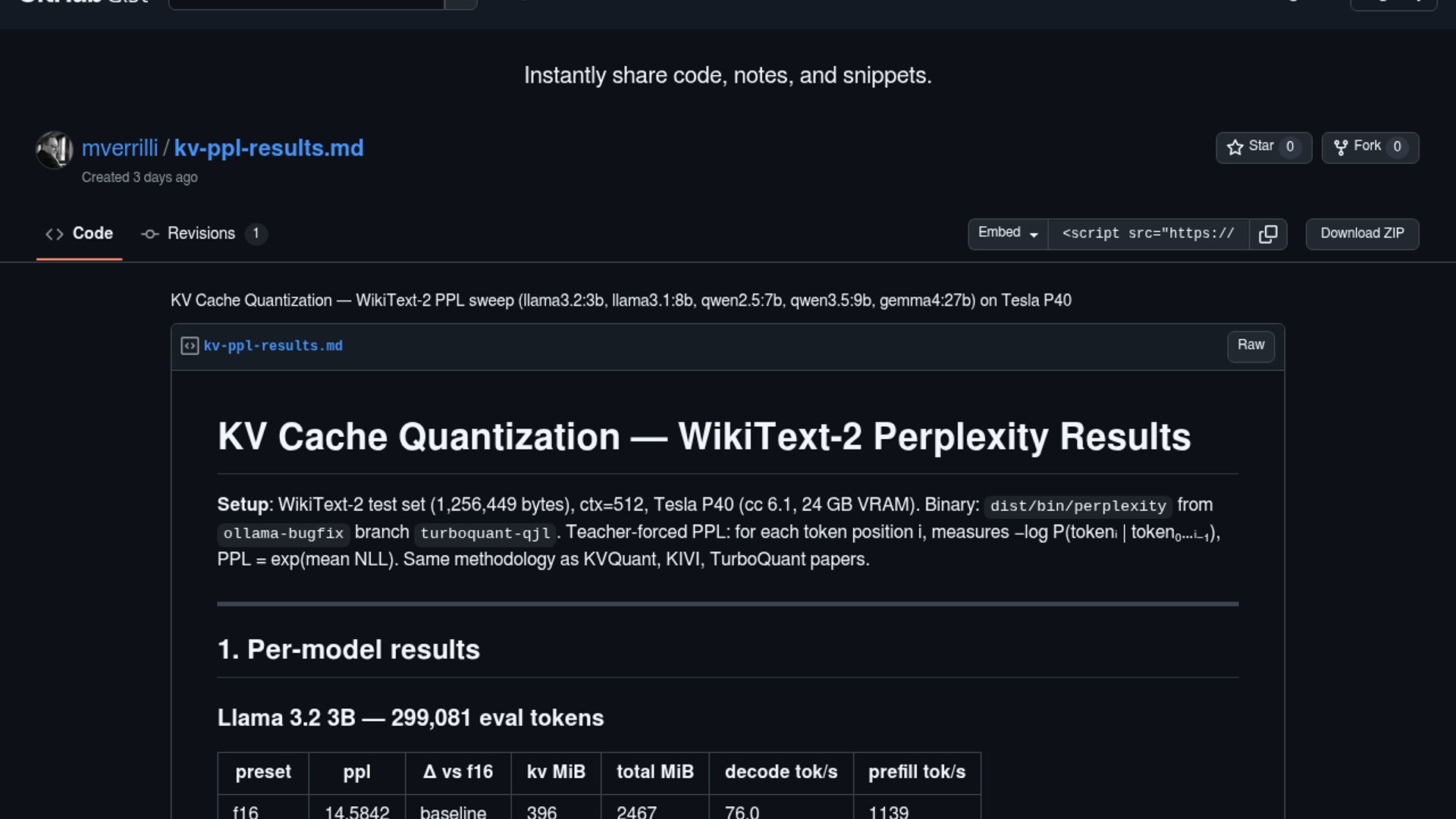
Task: Click the fork icon in Fork button
Action: (x=1341, y=147)
